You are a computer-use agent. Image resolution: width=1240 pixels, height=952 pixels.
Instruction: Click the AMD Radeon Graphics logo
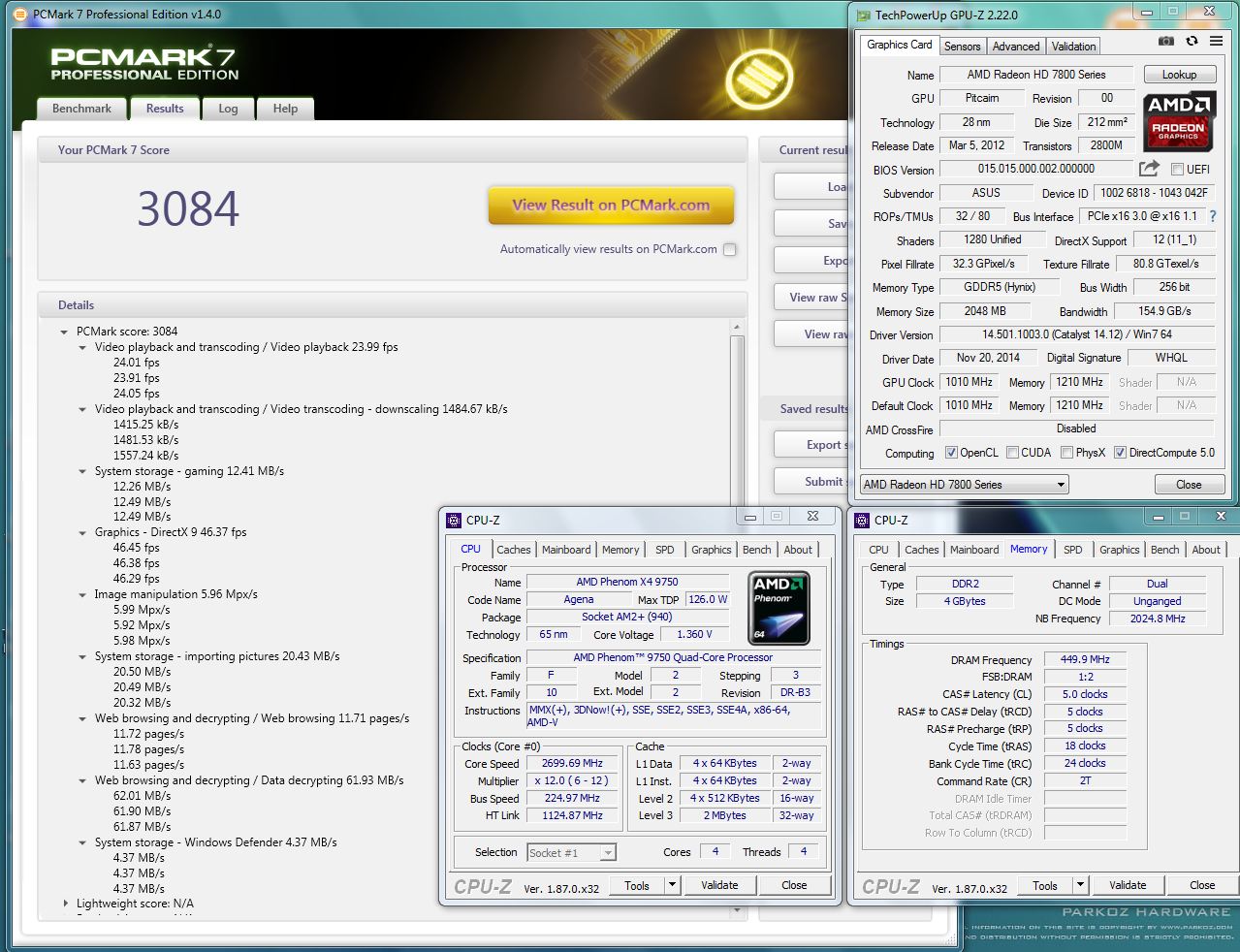pyautogui.click(x=1178, y=120)
